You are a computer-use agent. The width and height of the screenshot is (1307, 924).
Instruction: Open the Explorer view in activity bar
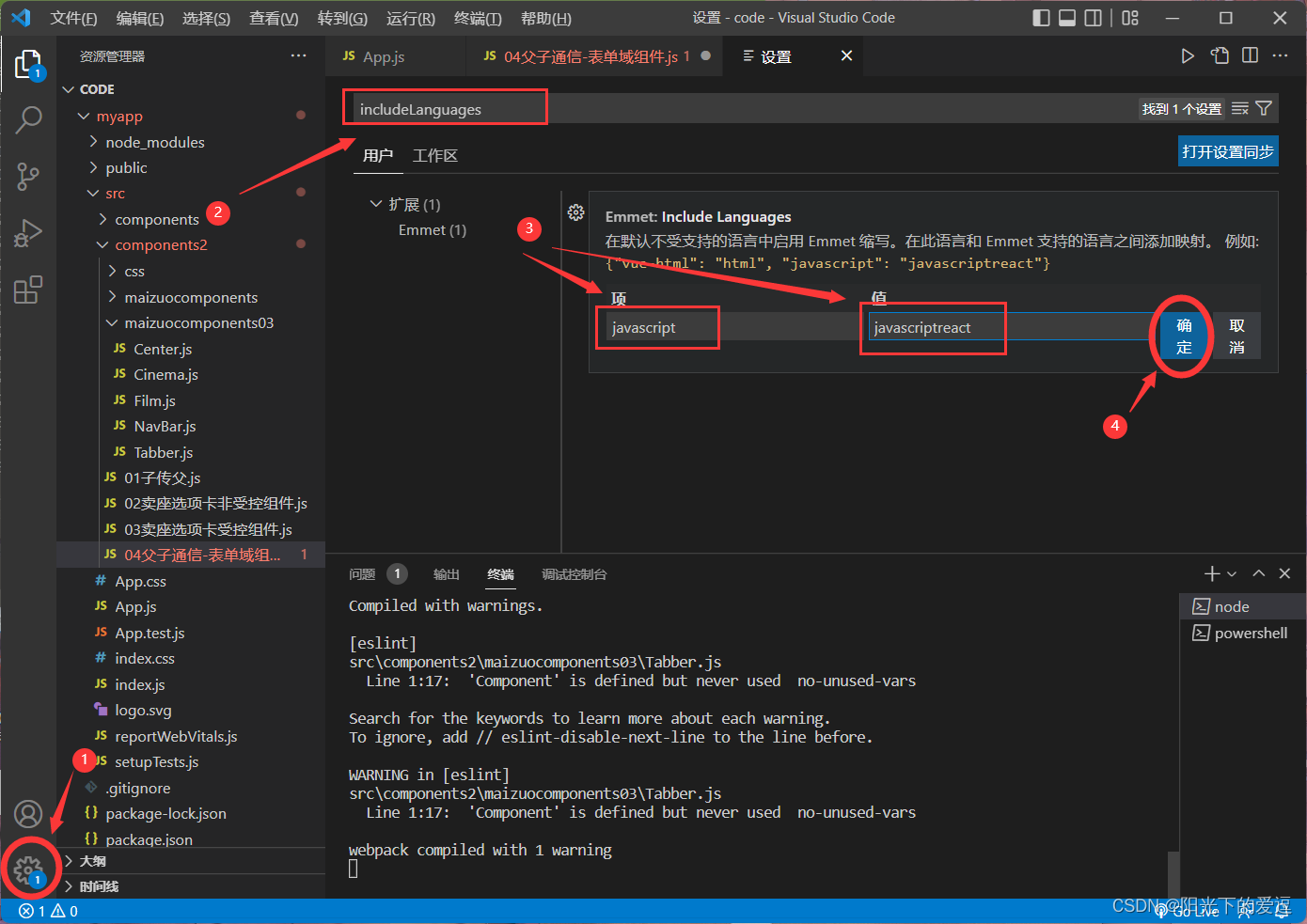pos(28,65)
